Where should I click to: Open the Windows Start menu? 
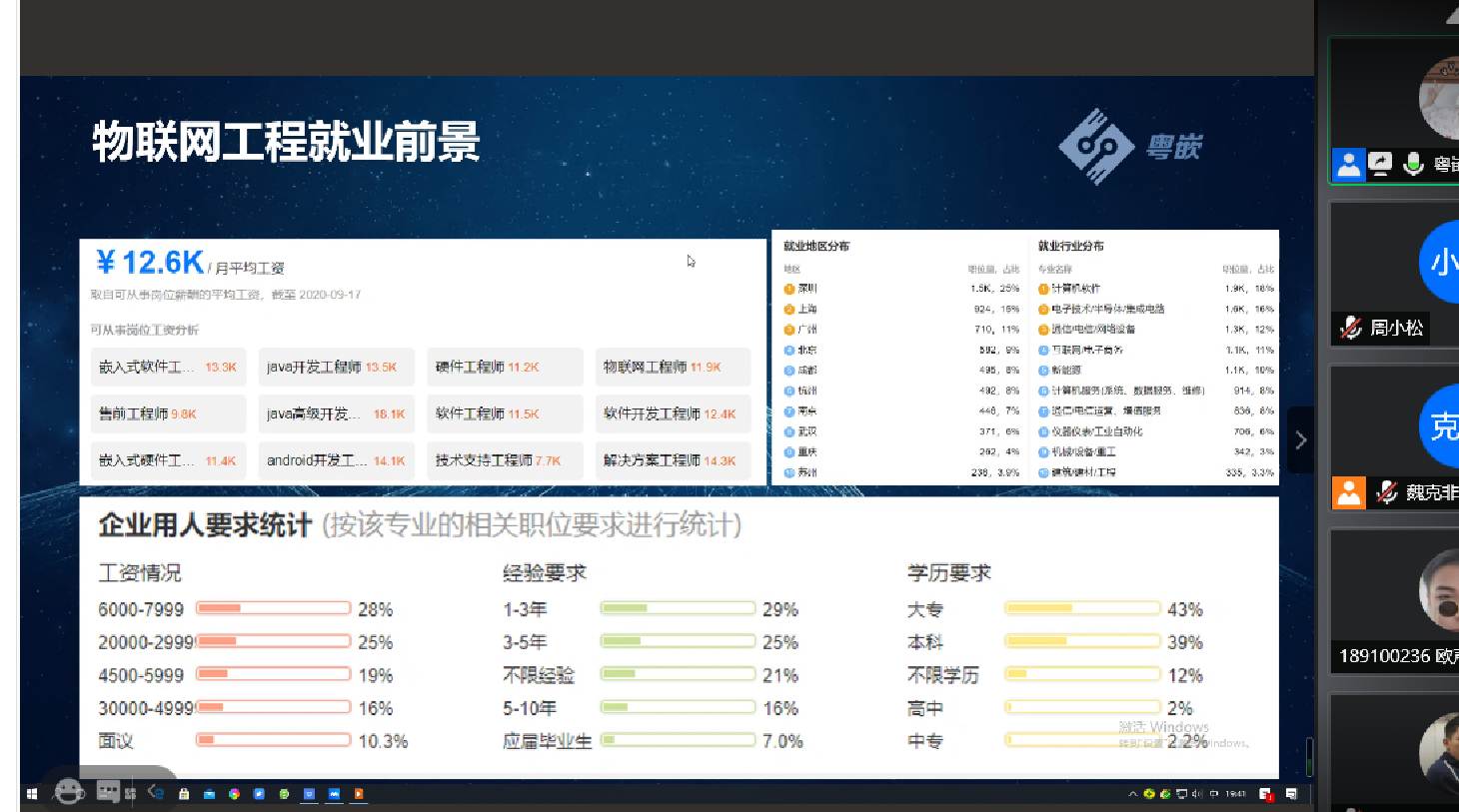(32, 794)
